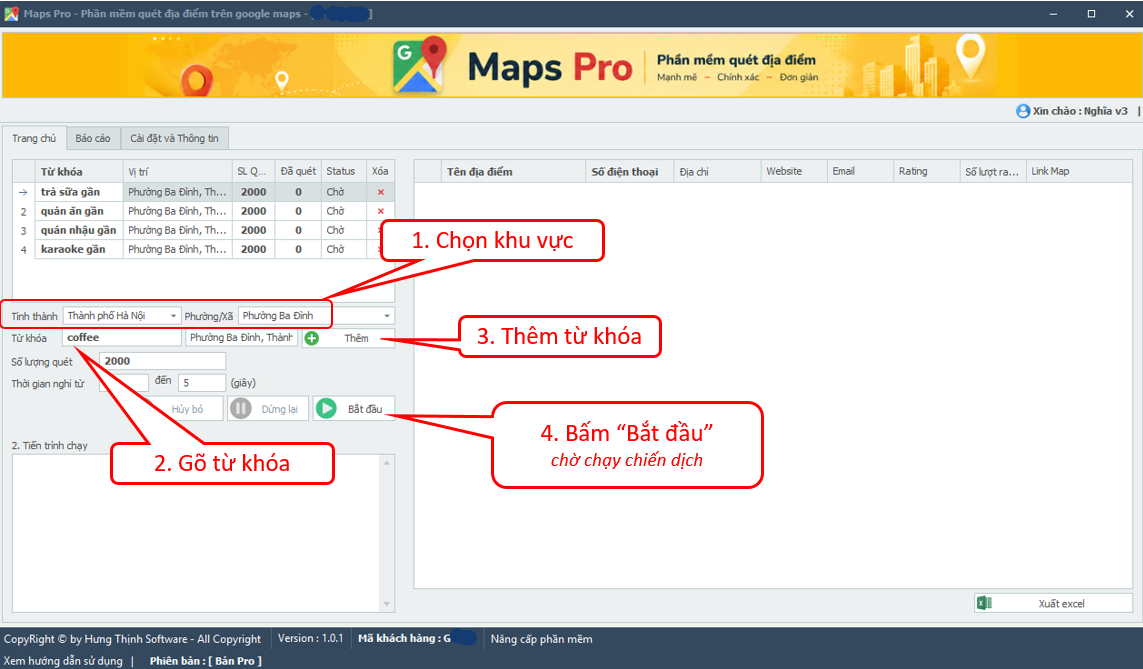The height and width of the screenshot is (669, 1143).
Task: Click the Rating column header
Action: (x=927, y=172)
